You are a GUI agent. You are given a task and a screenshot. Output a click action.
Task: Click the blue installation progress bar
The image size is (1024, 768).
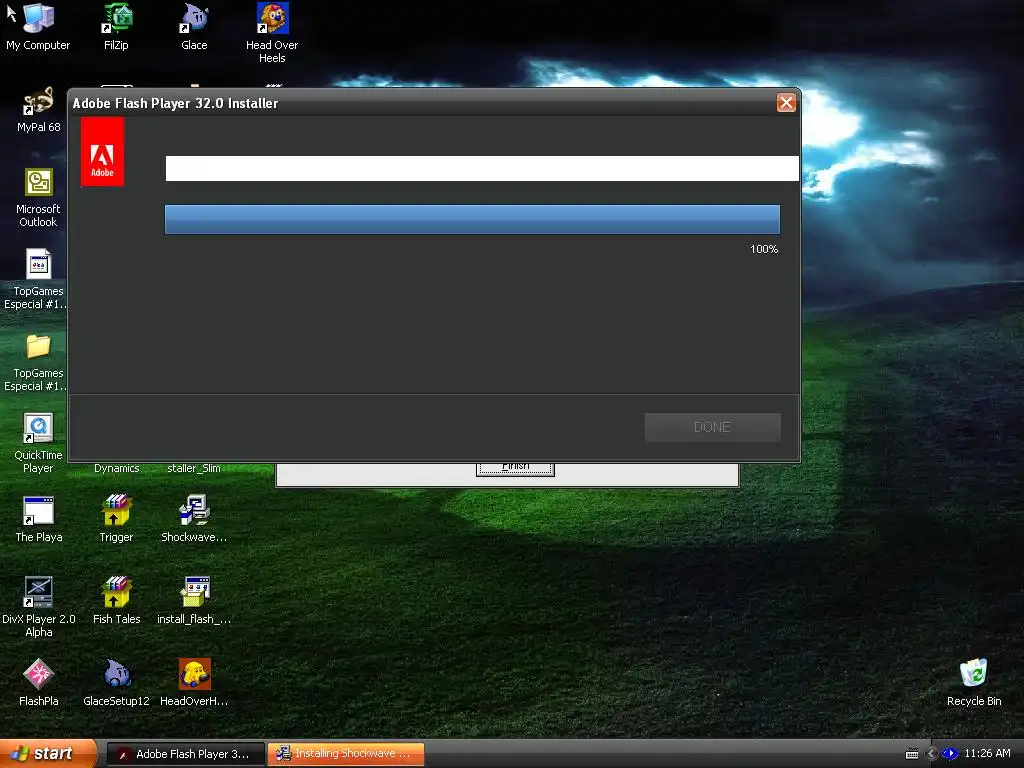click(472, 219)
